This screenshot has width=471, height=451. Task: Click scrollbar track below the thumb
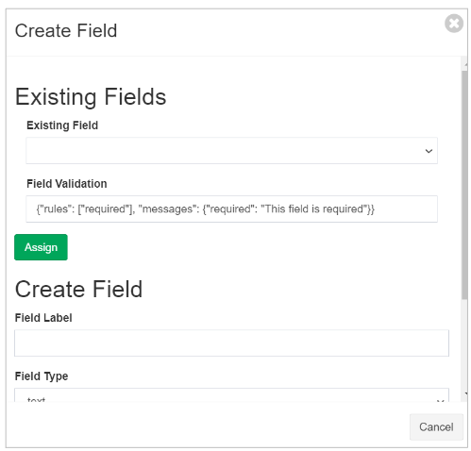click(x=464, y=345)
